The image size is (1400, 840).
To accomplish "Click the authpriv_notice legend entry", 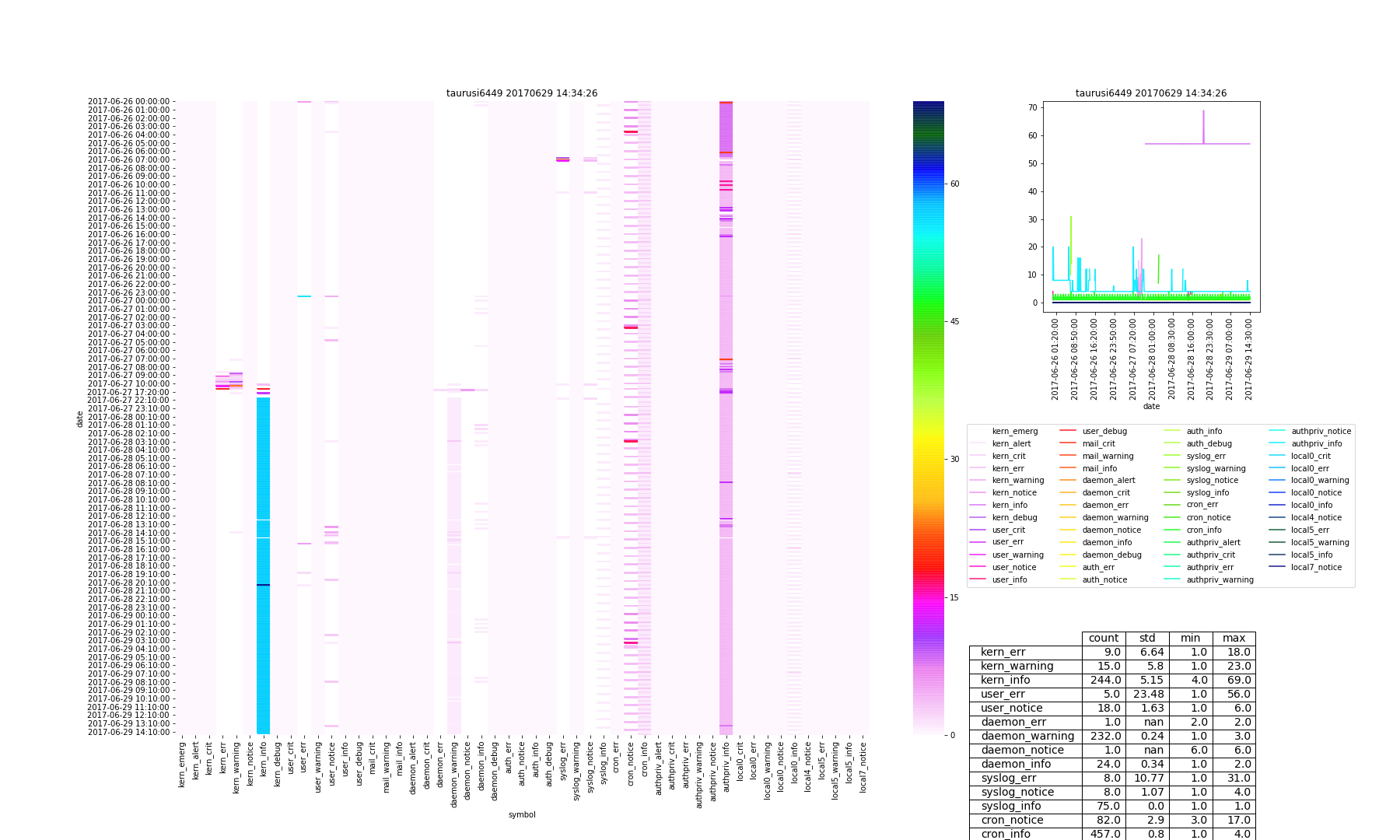I will pyautogui.click(x=1321, y=431).
